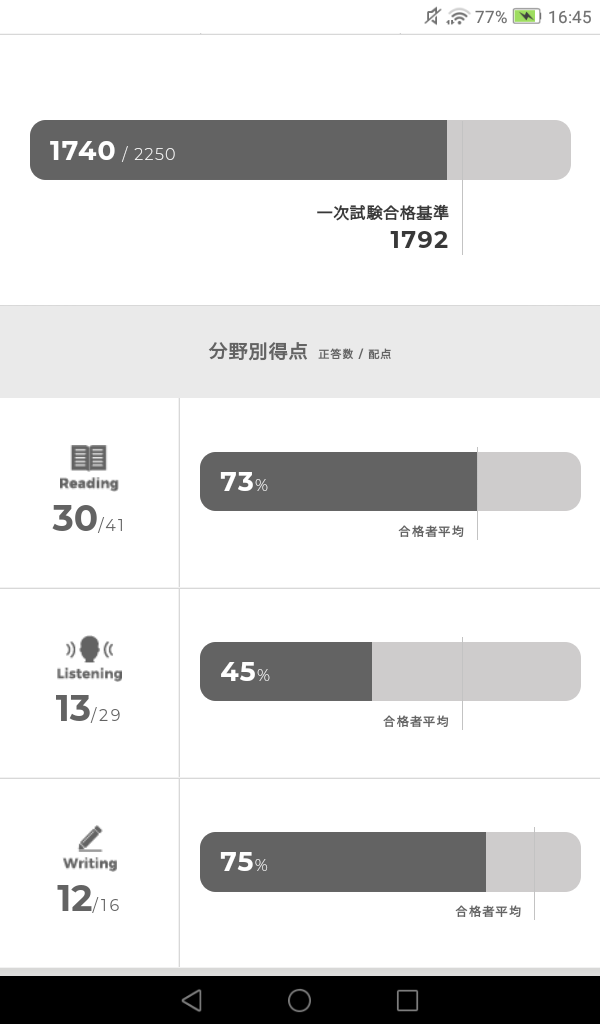600x1024 pixels.
Task: Tap the battery charging status icon
Action: 526,16
